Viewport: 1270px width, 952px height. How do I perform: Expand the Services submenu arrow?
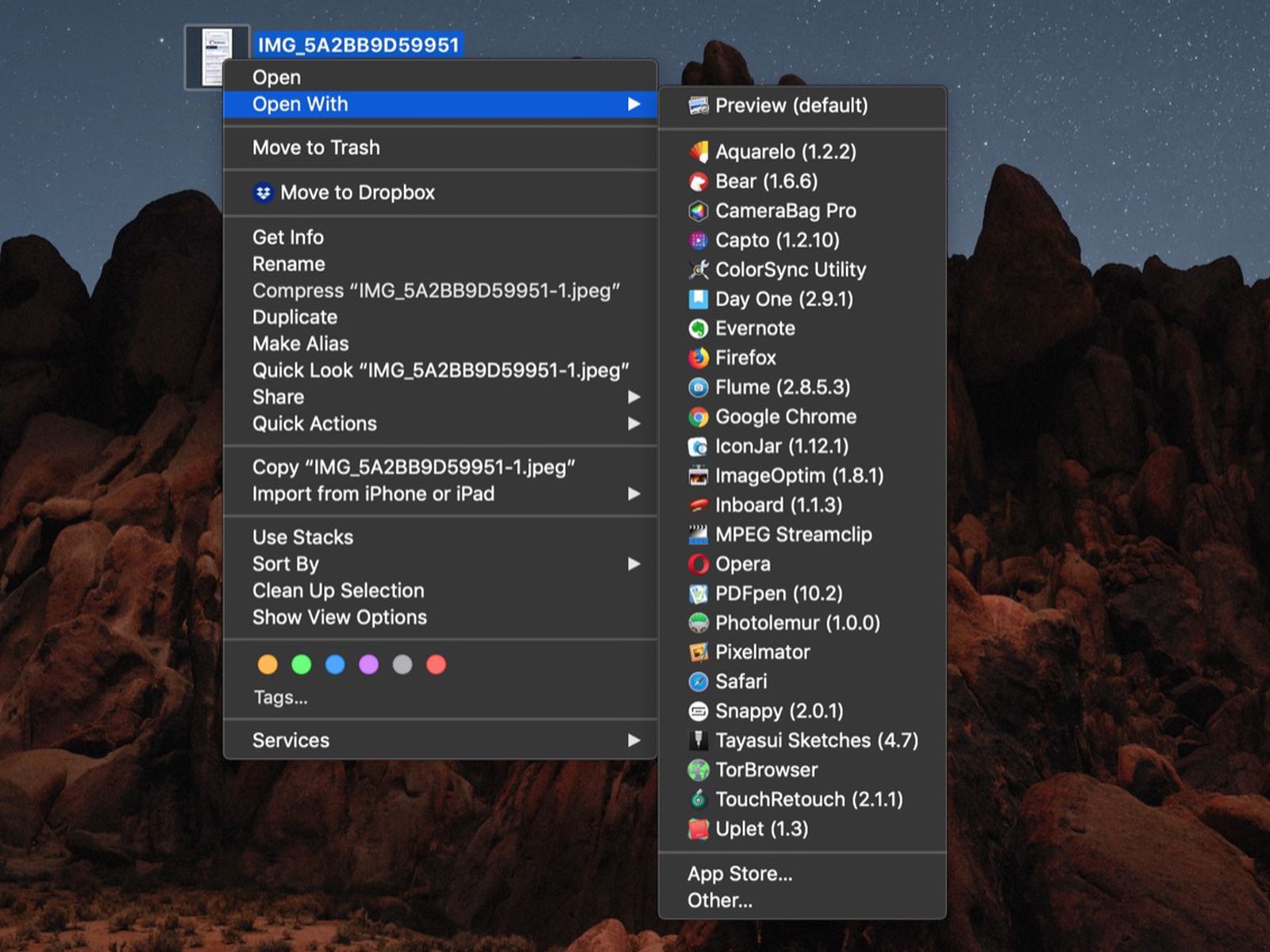[633, 740]
